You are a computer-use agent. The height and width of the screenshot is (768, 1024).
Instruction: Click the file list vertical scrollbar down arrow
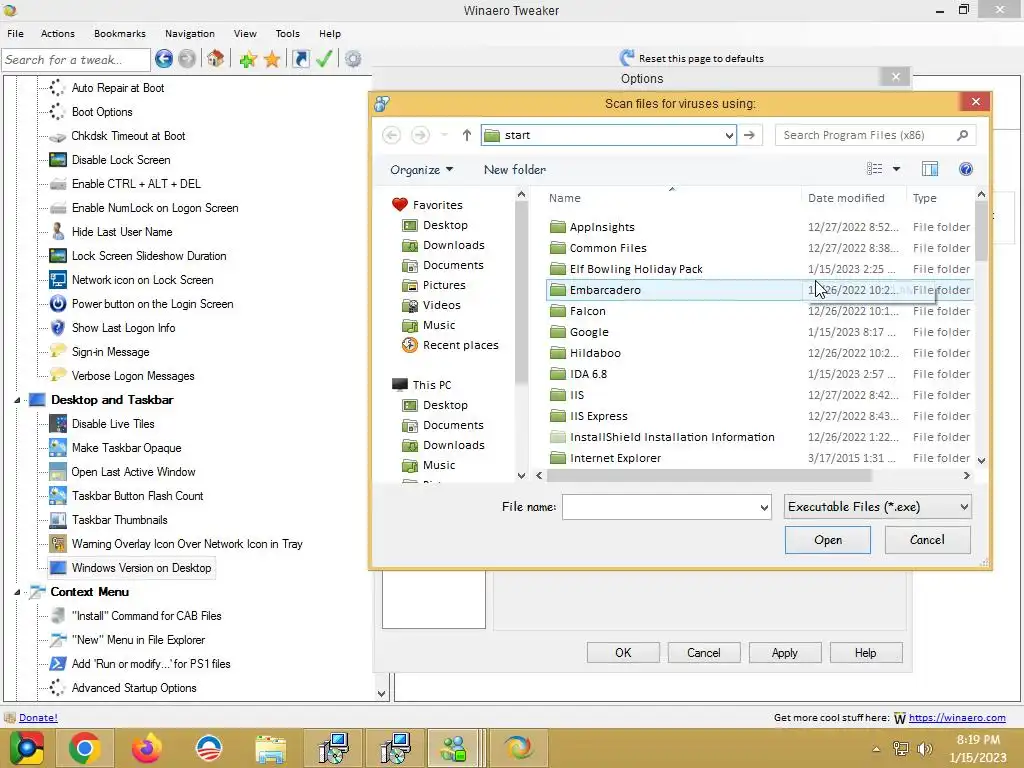pos(981,460)
